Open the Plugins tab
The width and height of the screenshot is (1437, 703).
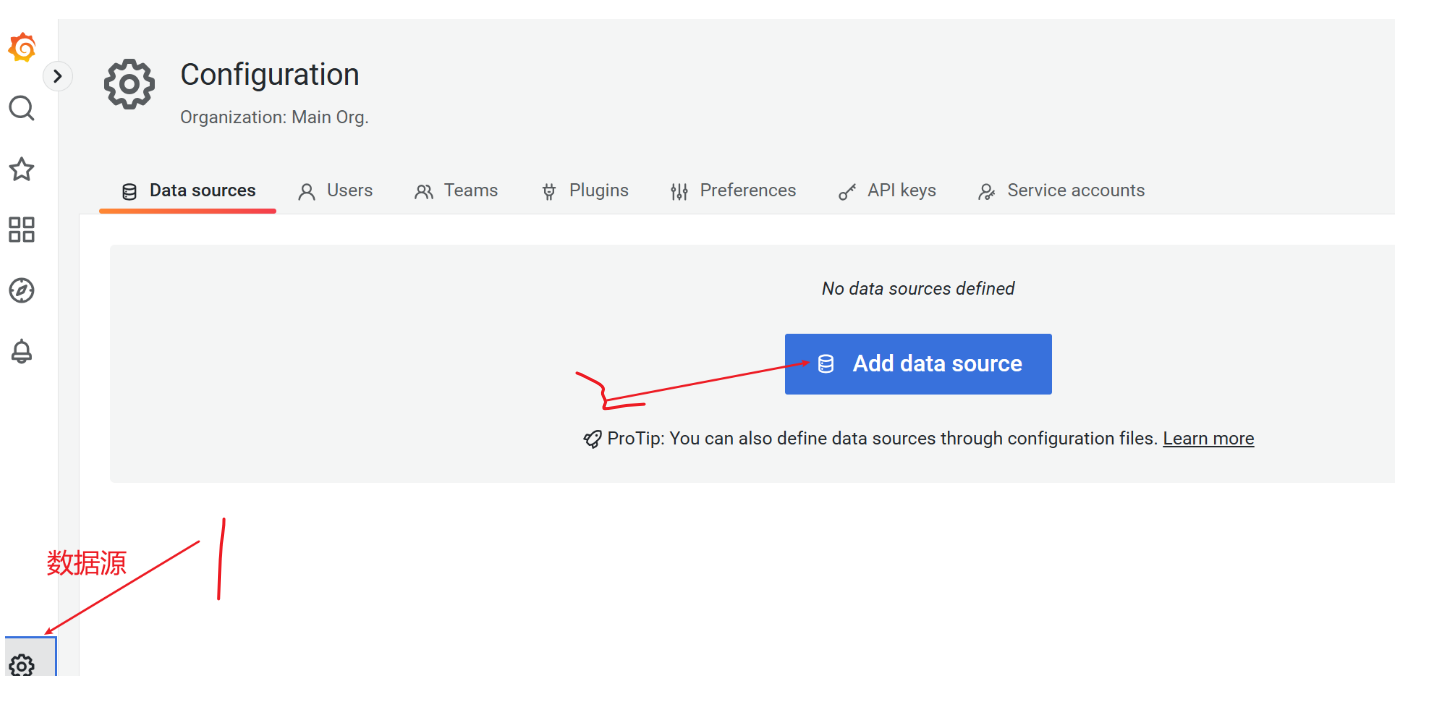[585, 191]
